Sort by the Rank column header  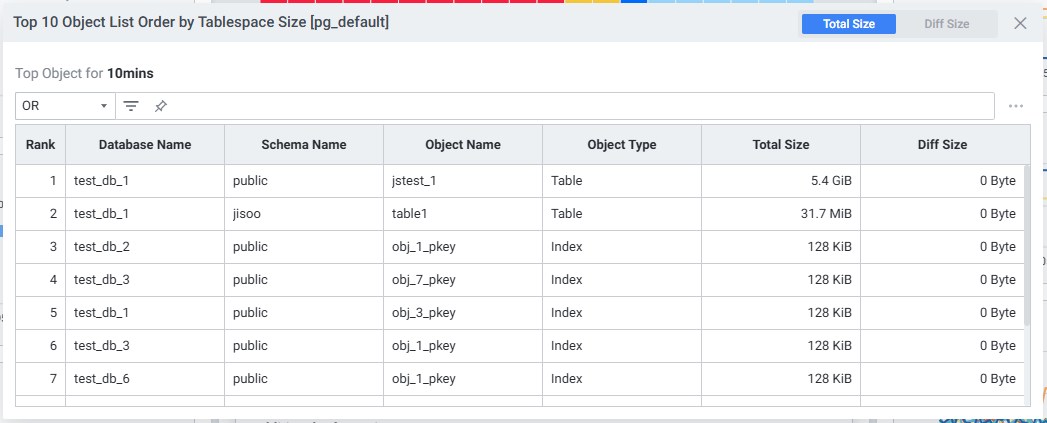[41, 145]
